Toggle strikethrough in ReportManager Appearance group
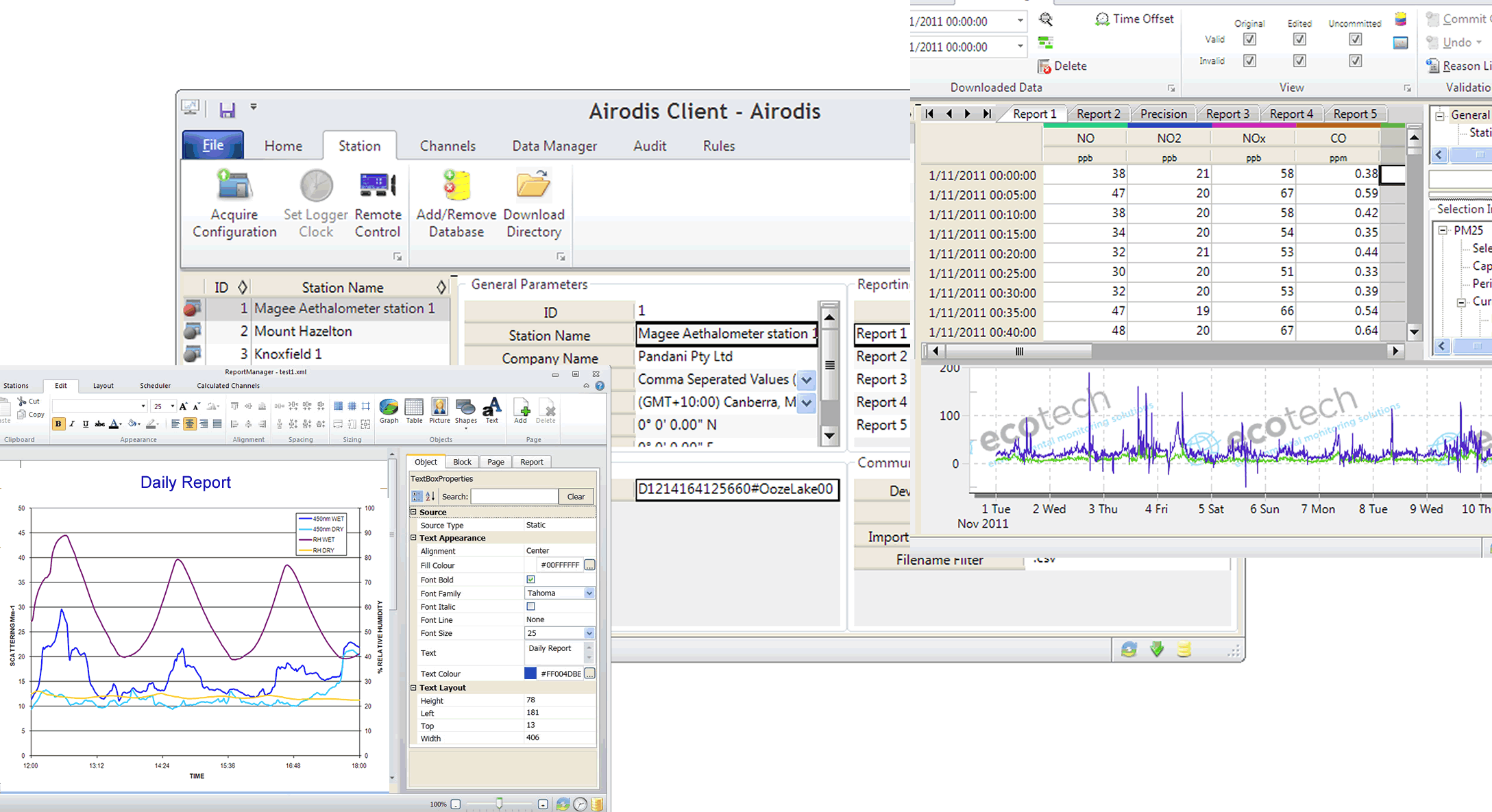The height and width of the screenshot is (812, 1492). [99, 424]
